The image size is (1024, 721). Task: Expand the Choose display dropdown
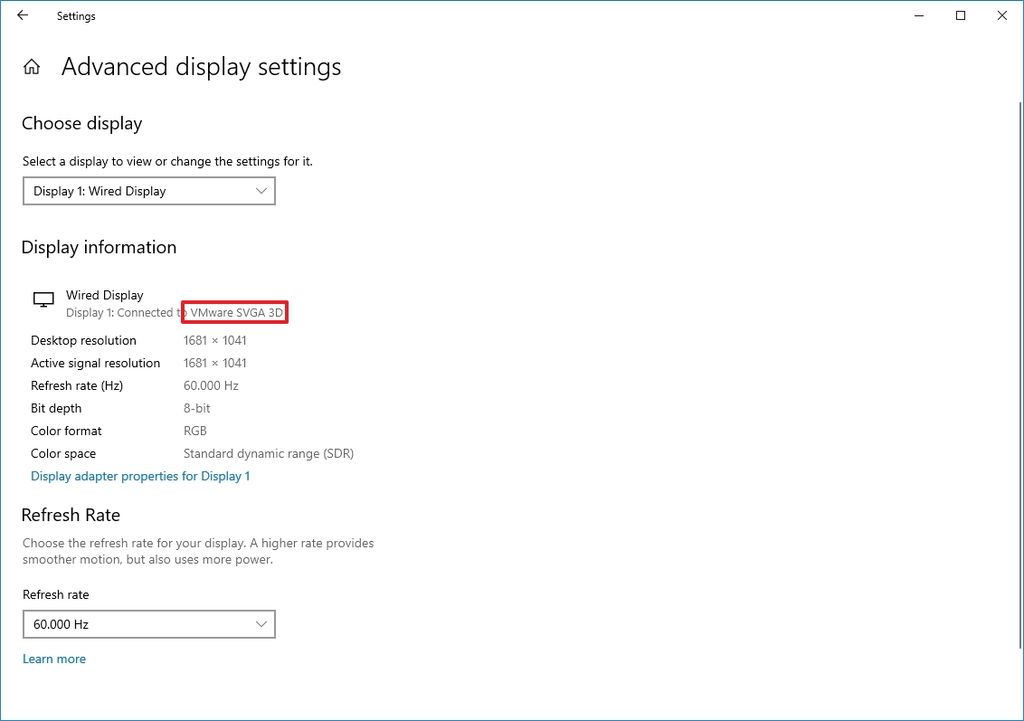pyautogui.click(x=148, y=190)
